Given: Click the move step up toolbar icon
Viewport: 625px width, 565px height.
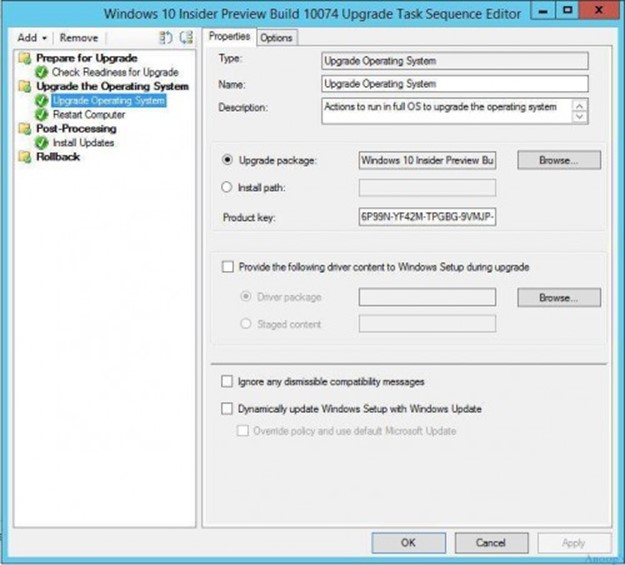Looking at the screenshot, I should 165,38.
